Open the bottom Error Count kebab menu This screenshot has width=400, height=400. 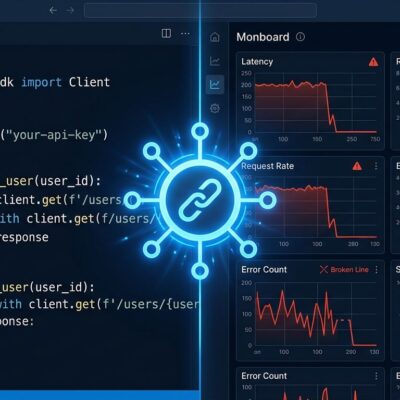[376, 376]
